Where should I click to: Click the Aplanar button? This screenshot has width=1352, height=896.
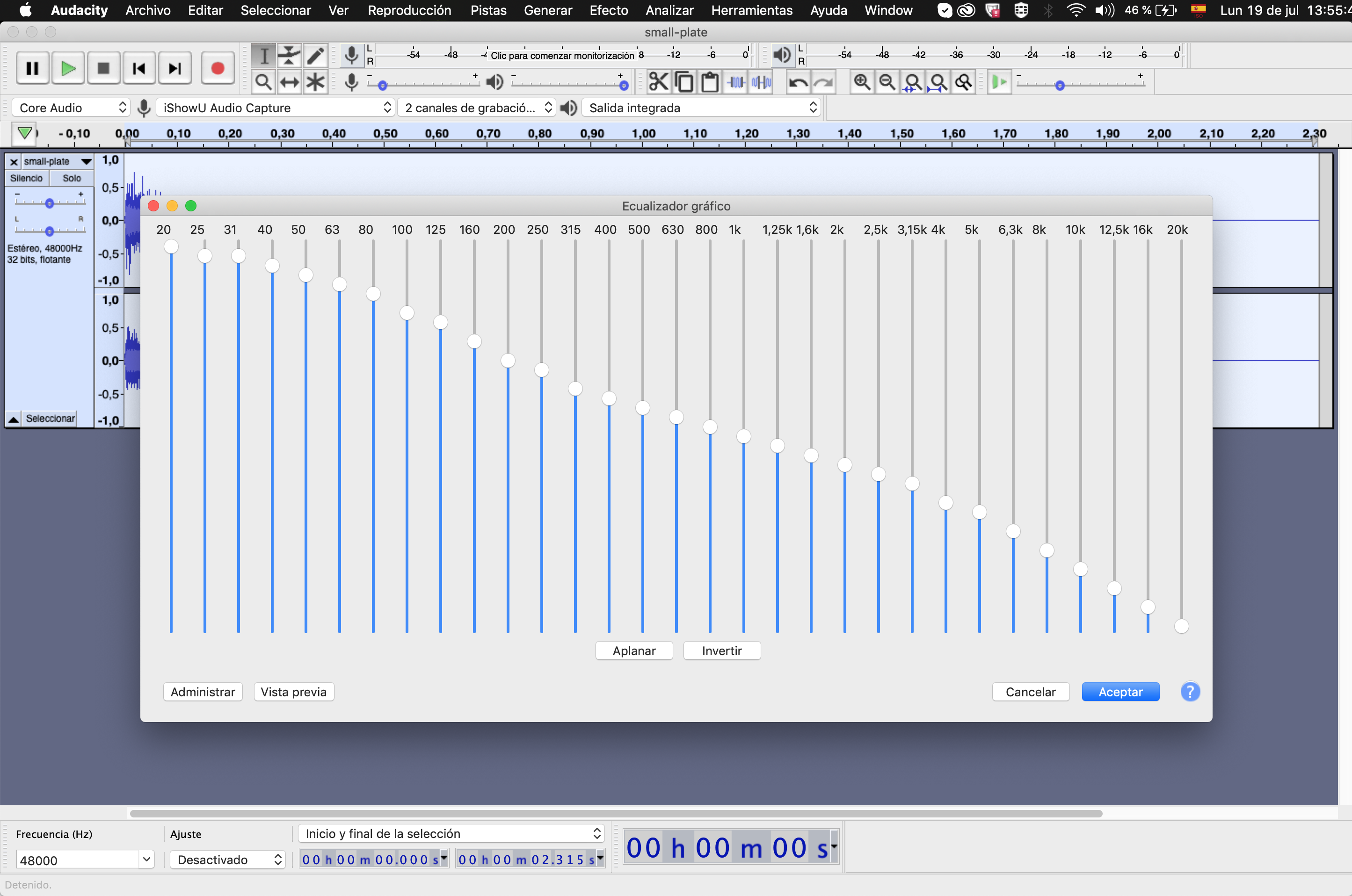click(634, 651)
